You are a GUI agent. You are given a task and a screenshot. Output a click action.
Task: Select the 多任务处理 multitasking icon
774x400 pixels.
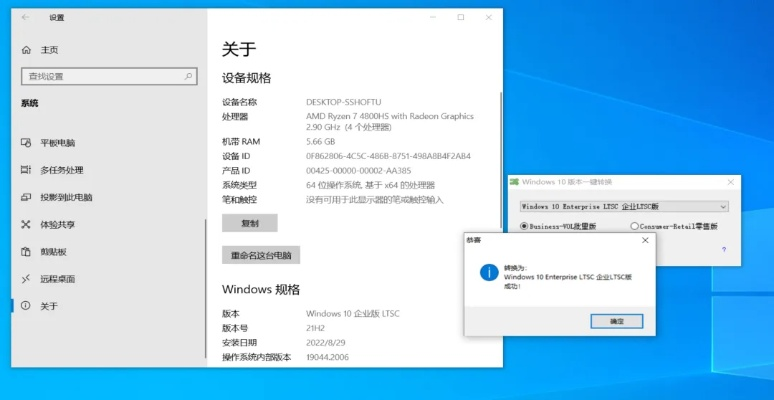[x=26, y=170]
